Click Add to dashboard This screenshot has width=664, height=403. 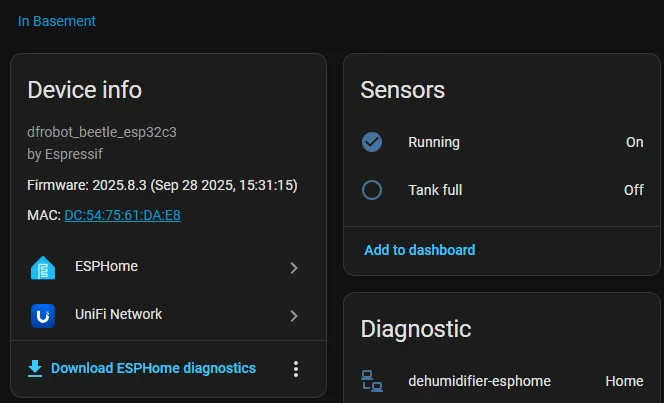[419, 250]
